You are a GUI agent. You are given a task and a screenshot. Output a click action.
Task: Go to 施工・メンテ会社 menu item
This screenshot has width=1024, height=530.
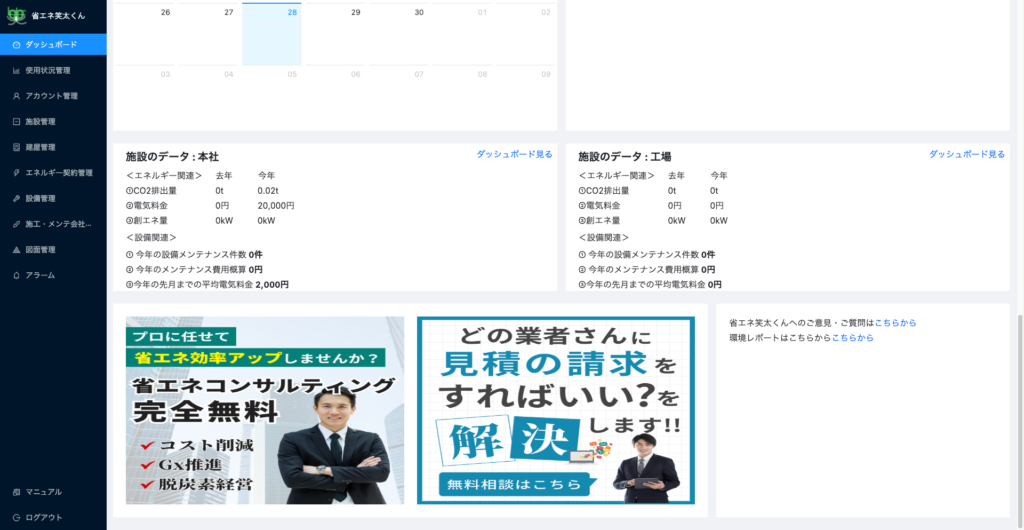[x=58, y=224]
